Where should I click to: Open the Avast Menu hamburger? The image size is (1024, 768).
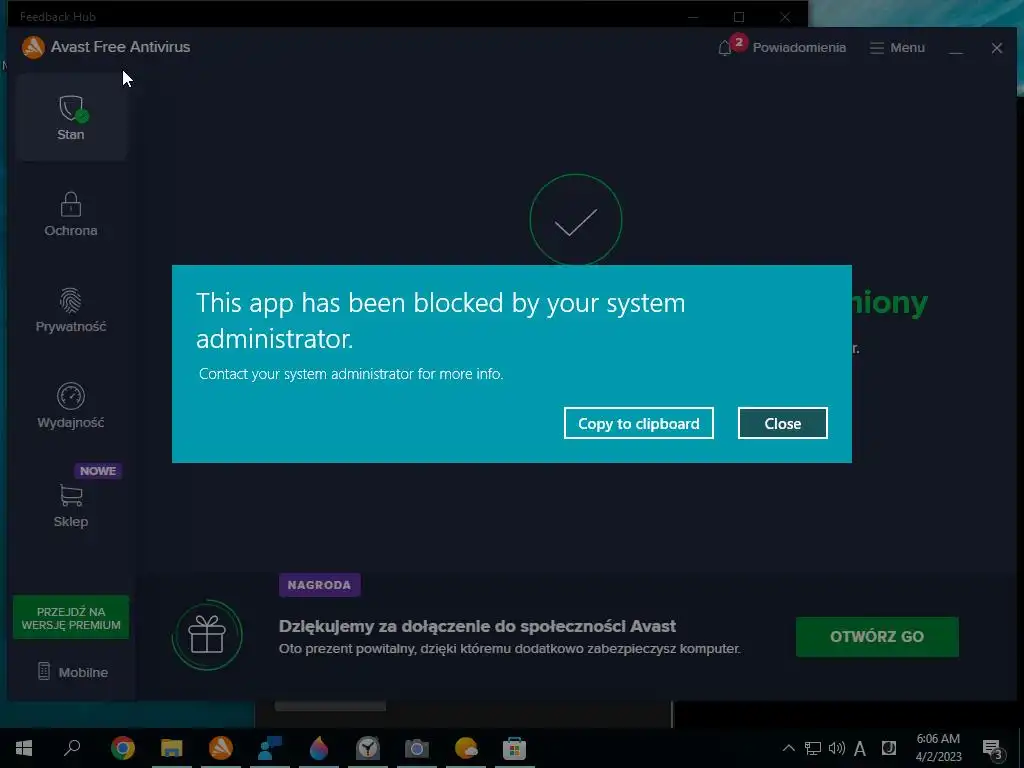tap(897, 48)
